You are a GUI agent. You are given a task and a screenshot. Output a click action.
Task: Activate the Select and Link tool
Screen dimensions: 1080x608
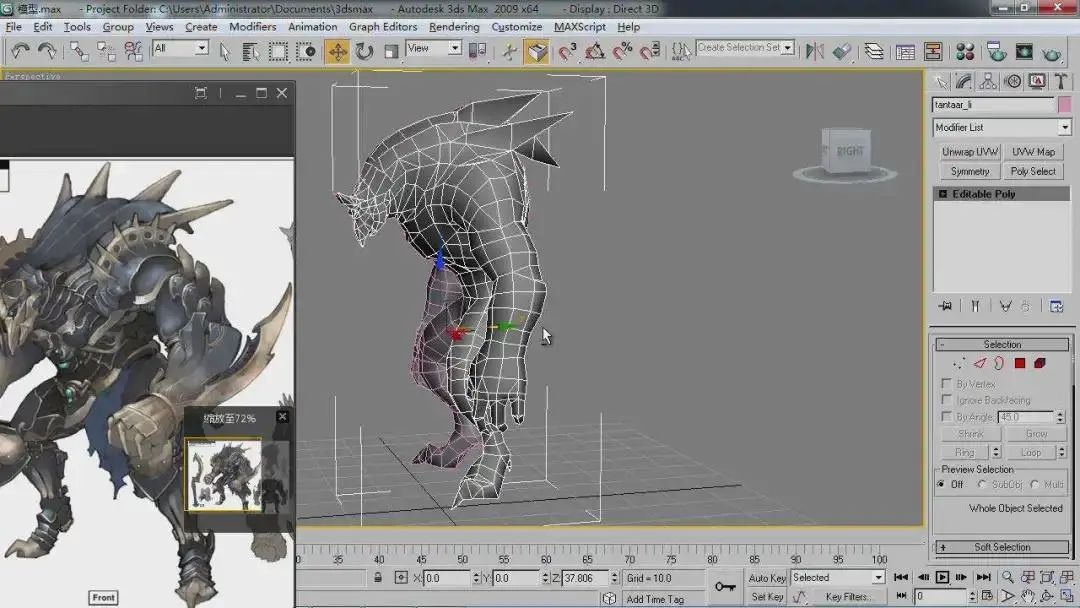point(79,51)
